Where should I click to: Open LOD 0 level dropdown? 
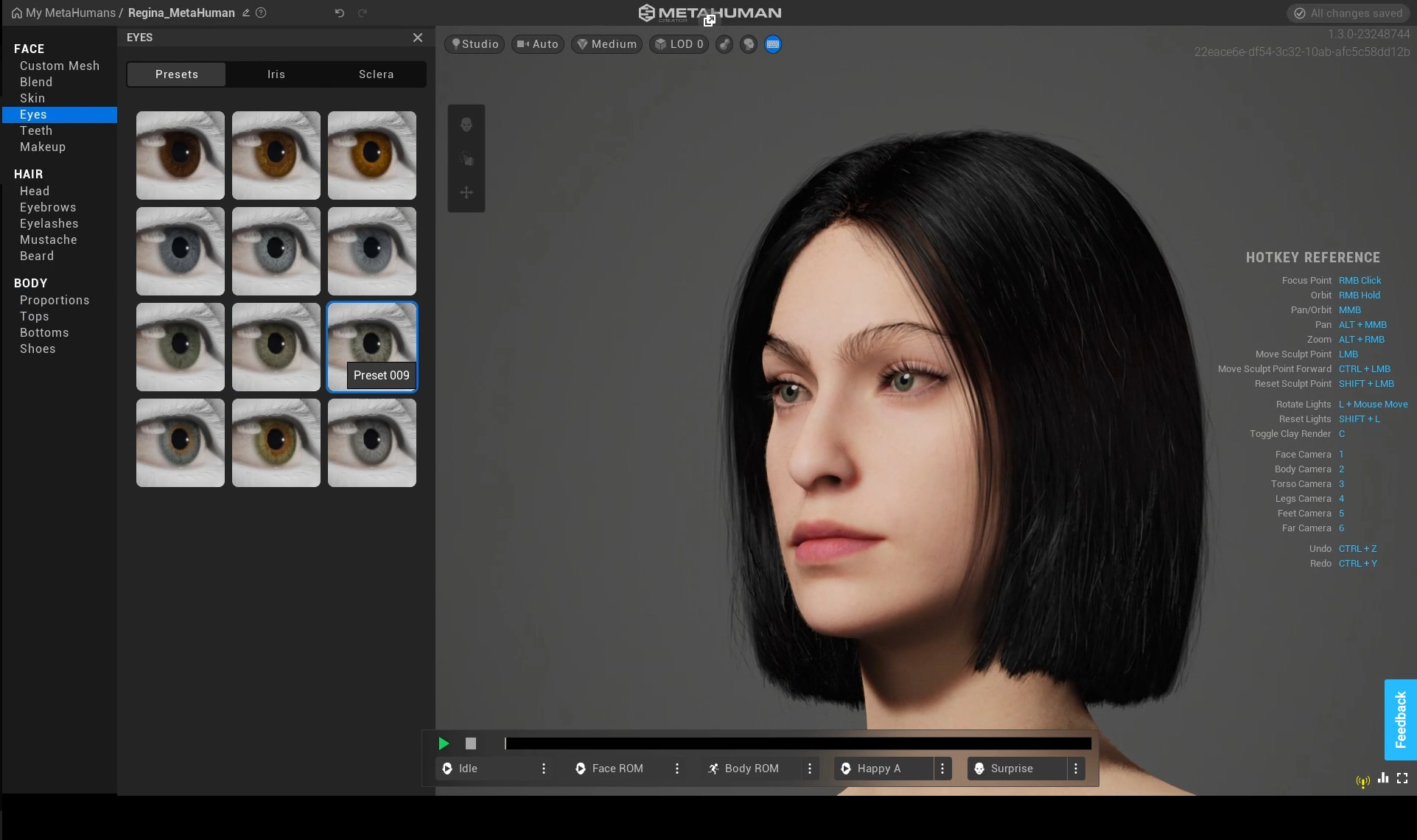pyautogui.click(x=679, y=44)
